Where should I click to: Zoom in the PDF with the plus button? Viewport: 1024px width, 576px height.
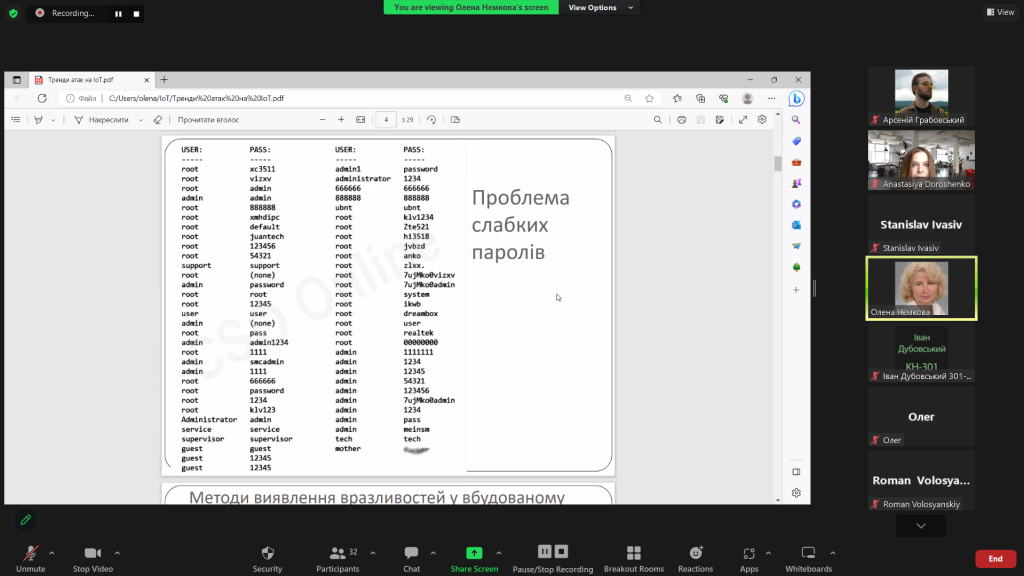[x=341, y=120]
